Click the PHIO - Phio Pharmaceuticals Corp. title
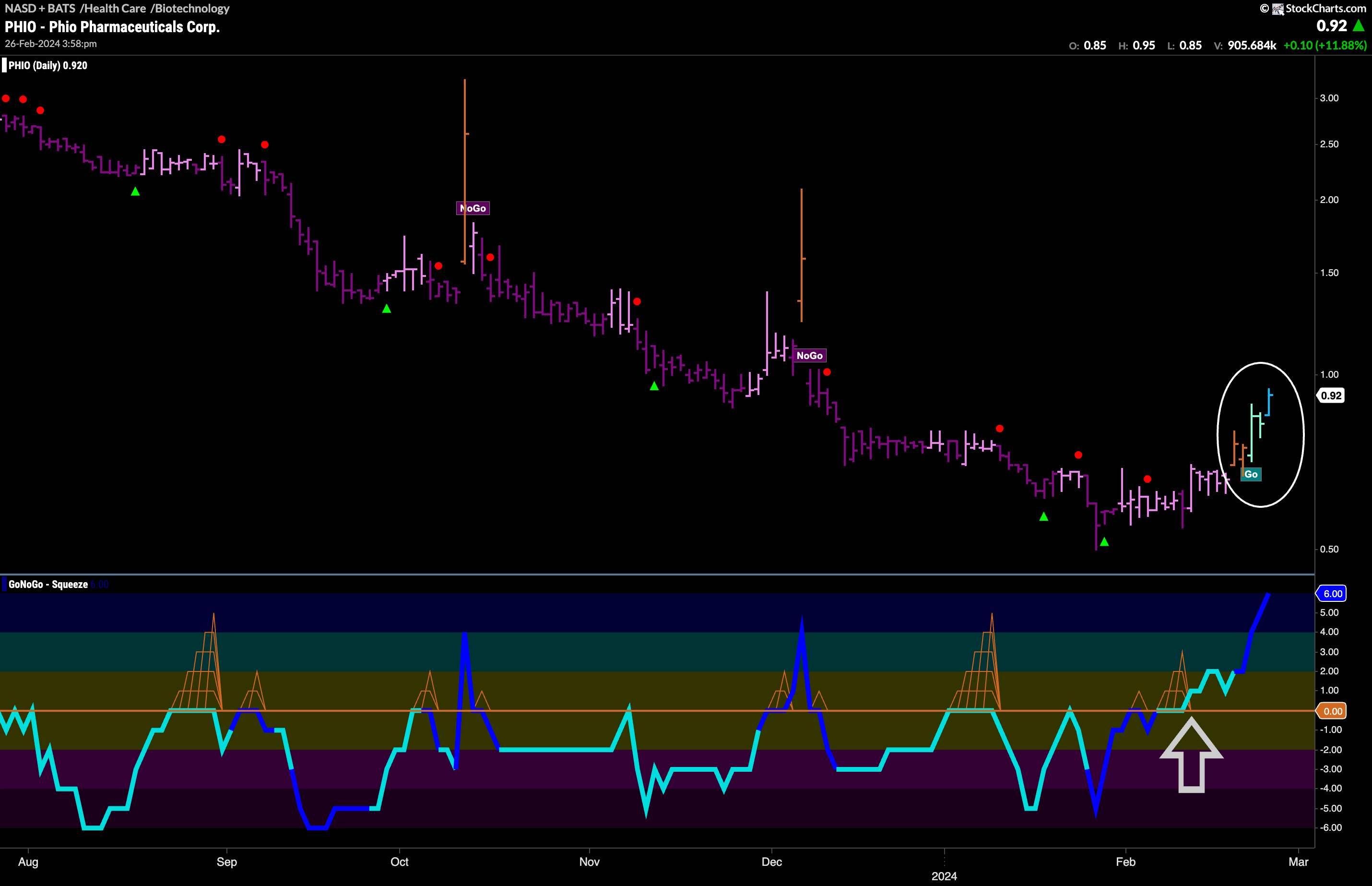This screenshot has width=1372, height=886. (x=112, y=26)
